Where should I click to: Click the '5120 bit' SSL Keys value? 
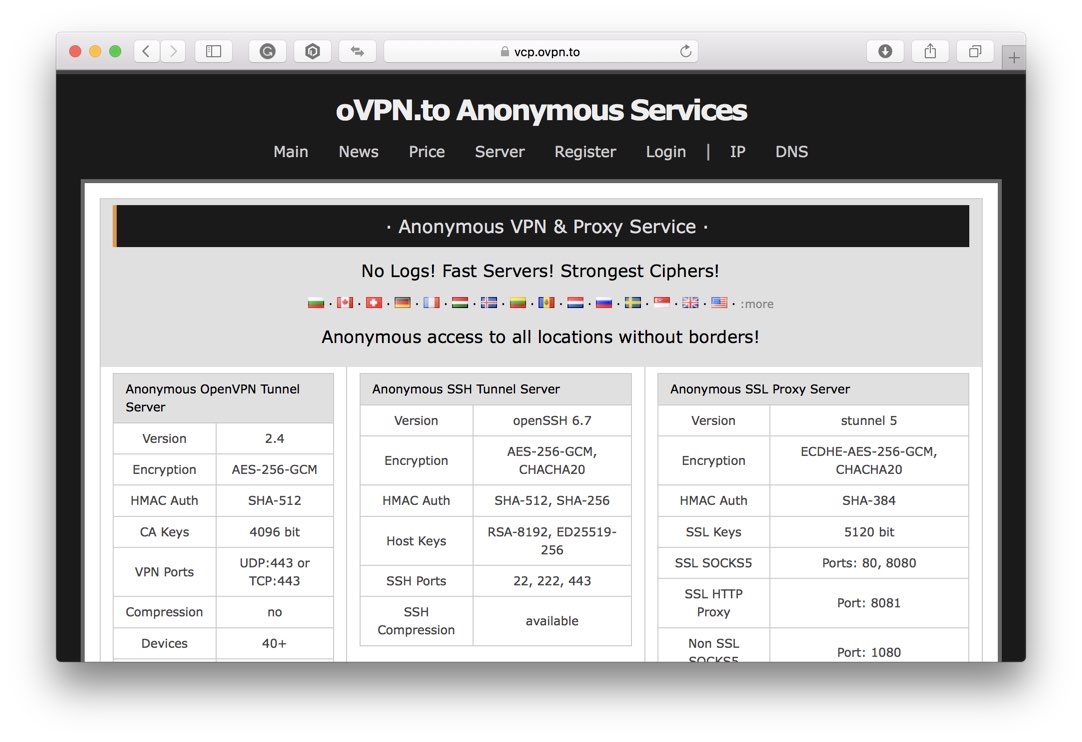(869, 532)
